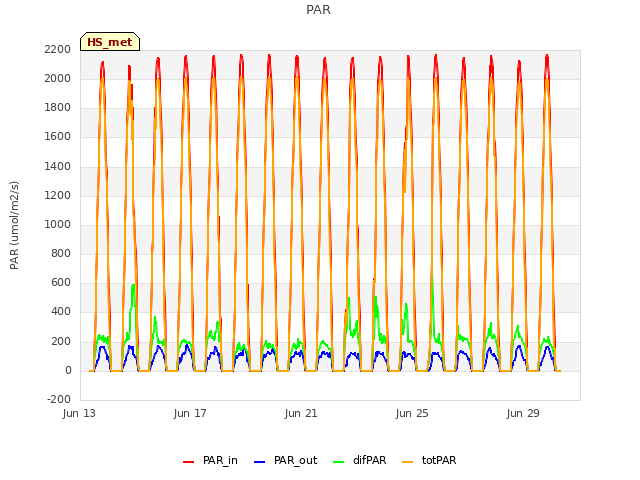This screenshot has width=640, height=480.
Task: Click the Jun 29 x-axis label
Action: (x=523, y=413)
